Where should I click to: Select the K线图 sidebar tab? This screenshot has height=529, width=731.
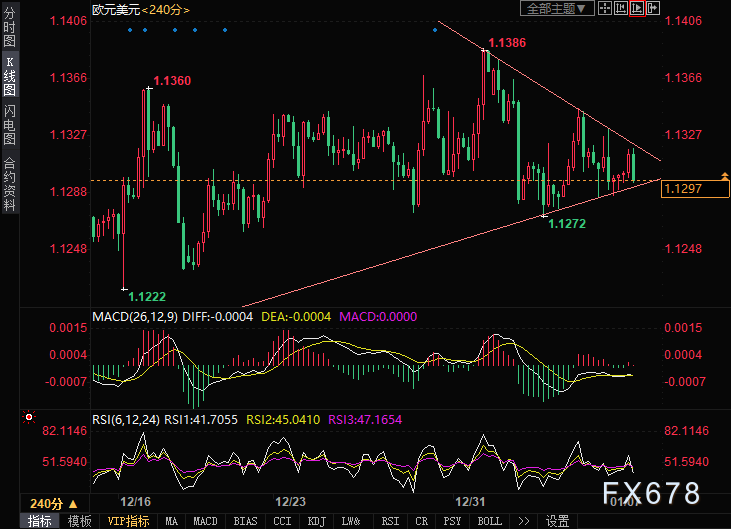pyautogui.click(x=9, y=76)
